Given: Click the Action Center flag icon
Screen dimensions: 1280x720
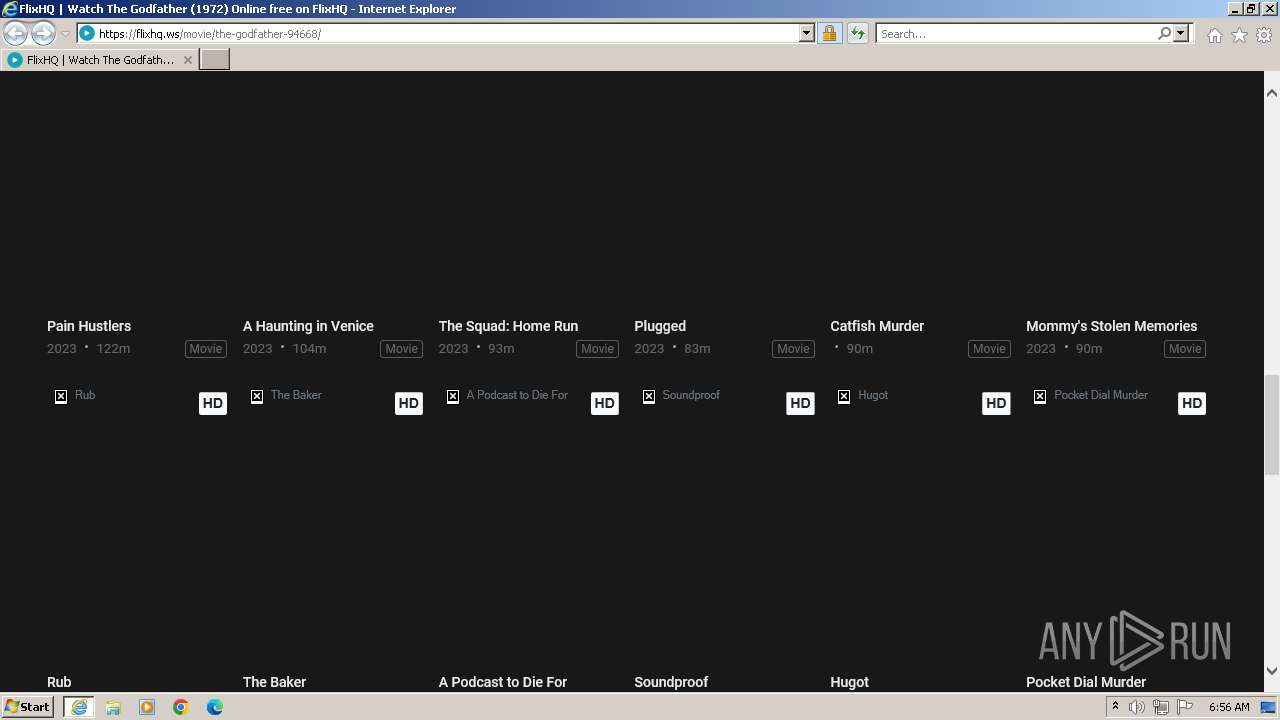Looking at the screenshot, I should coord(1185,707).
